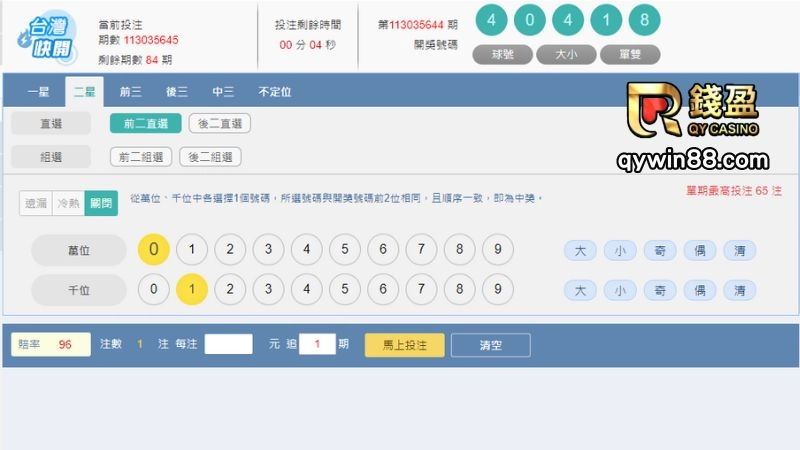Select the 關閉 display option
The image size is (800, 450).
[100, 203]
